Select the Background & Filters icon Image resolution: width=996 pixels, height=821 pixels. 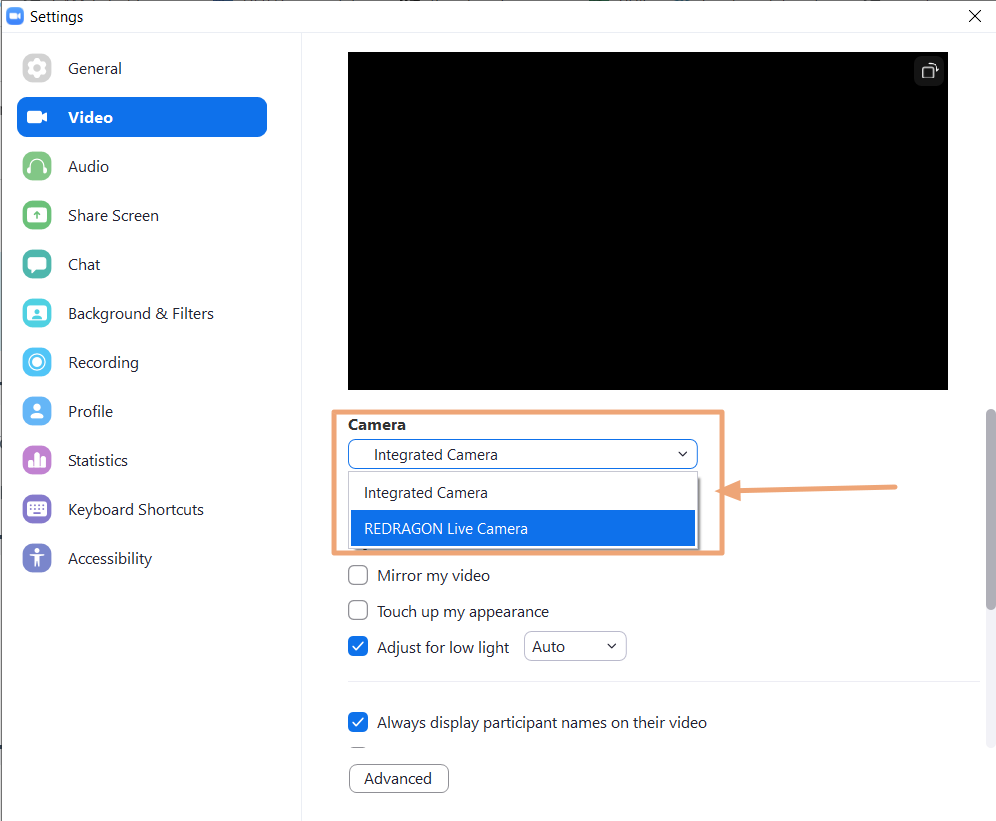(36, 313)
